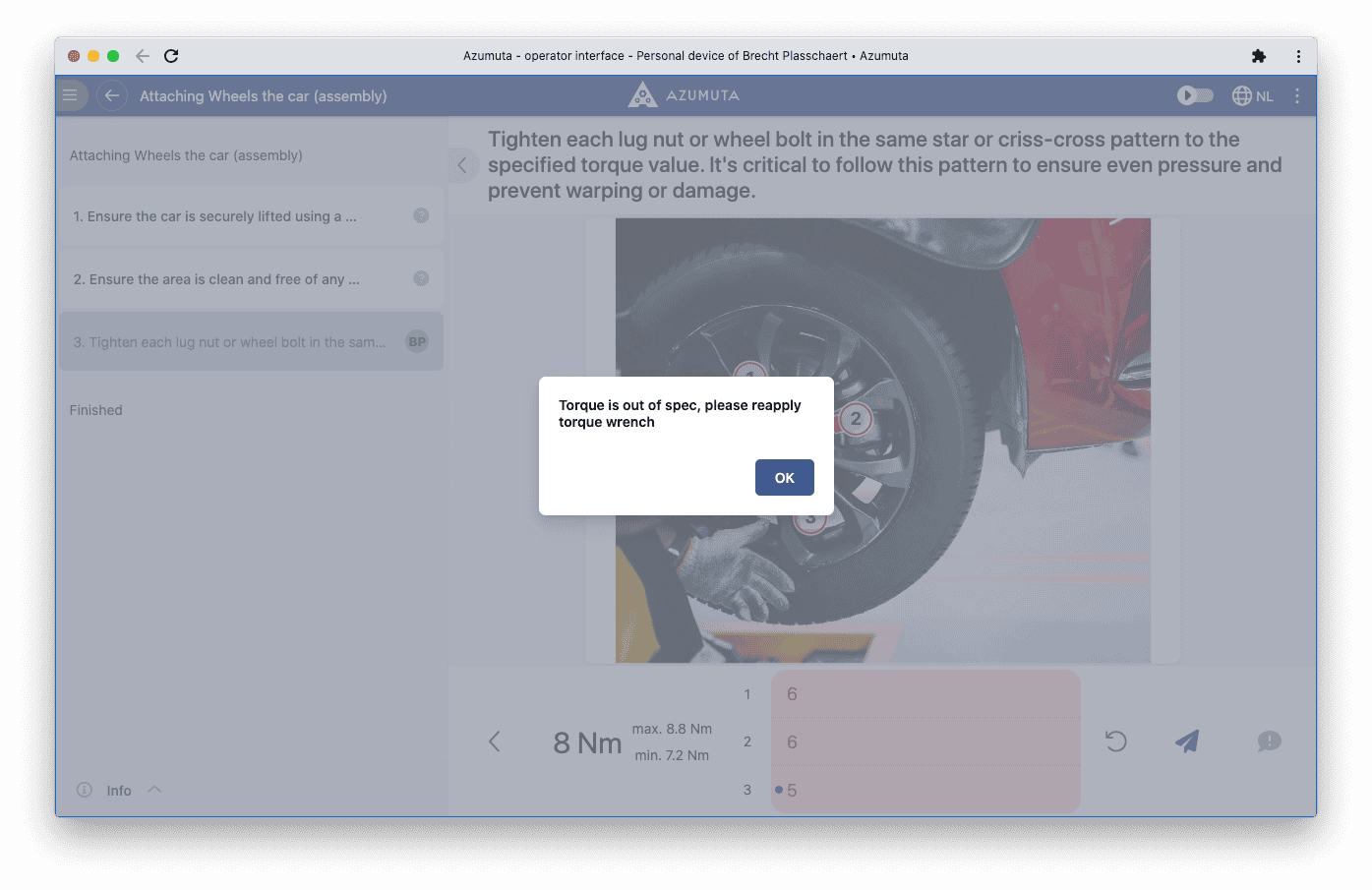1372x890 pixels.
Task: Reset values with the undo arrow icon
Action: (1115, 741)
